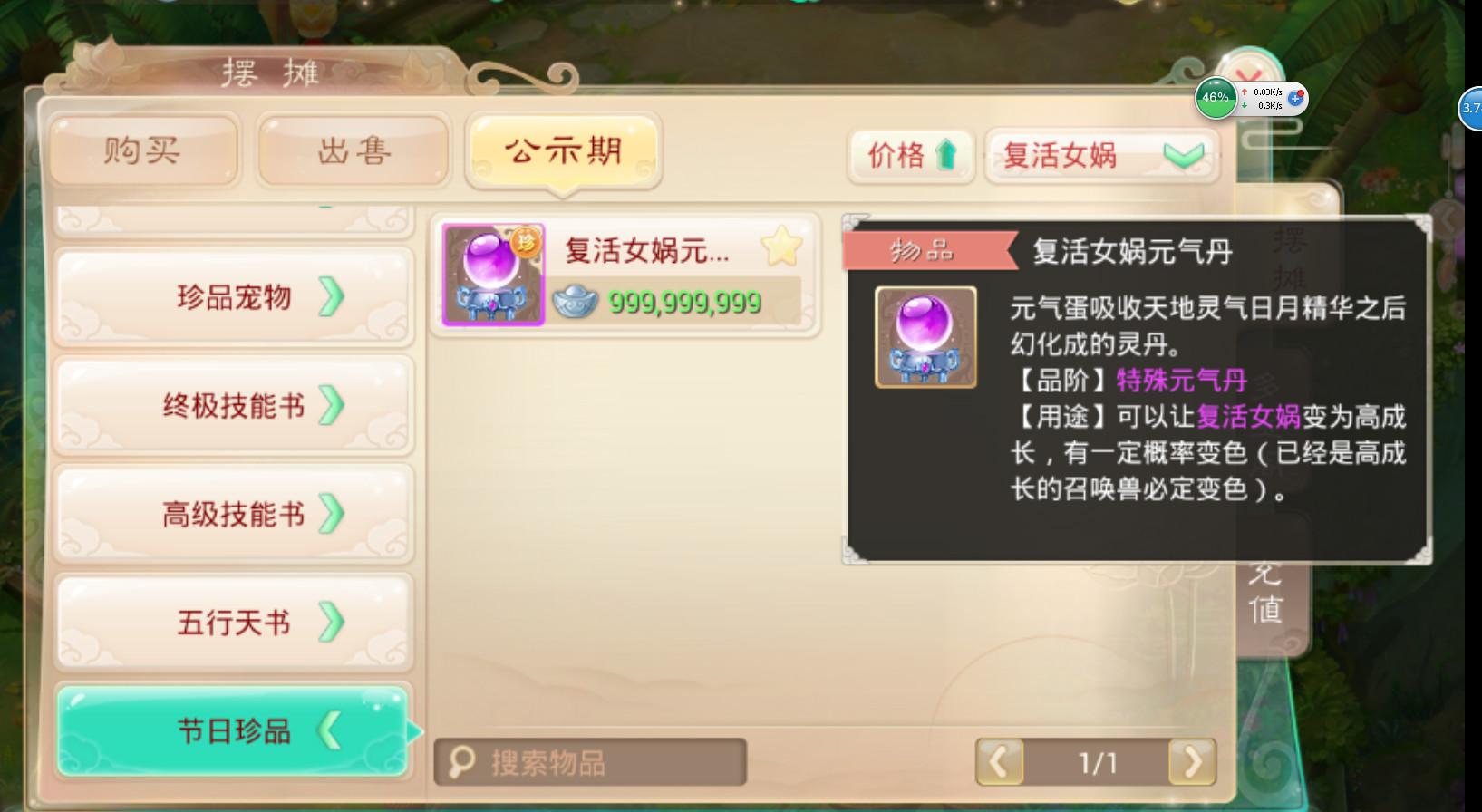1482x812 pixels.
Task: Click the 复活女娲元气丹 item icon in listing
Action: pos(492,275)
